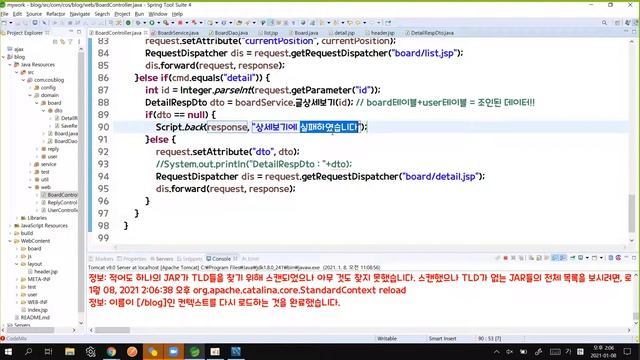Click line 94 in the code editor

[x=320, y=177]
